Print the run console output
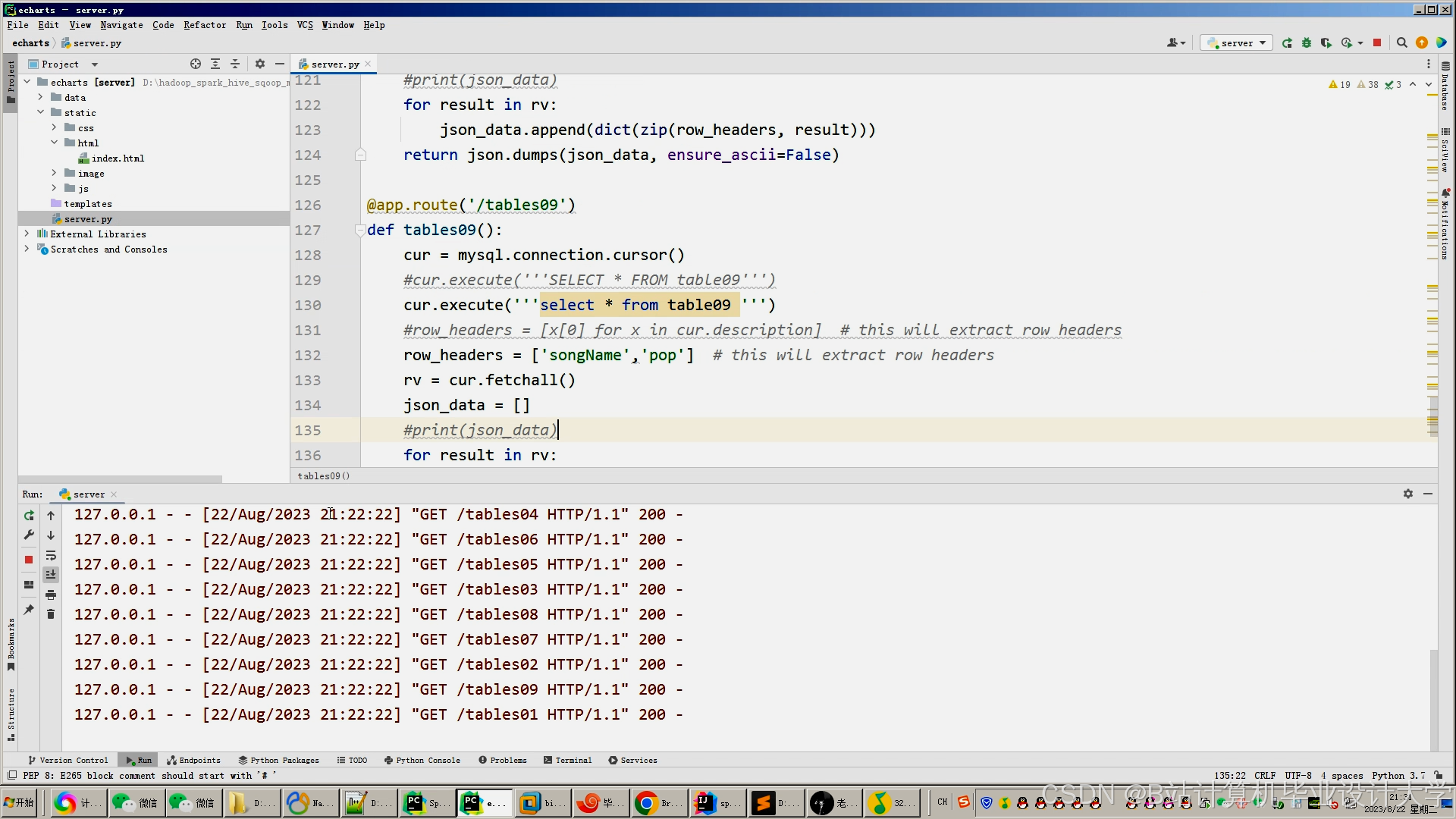This screenshot has height=819, width=1456. coord(51,595)
